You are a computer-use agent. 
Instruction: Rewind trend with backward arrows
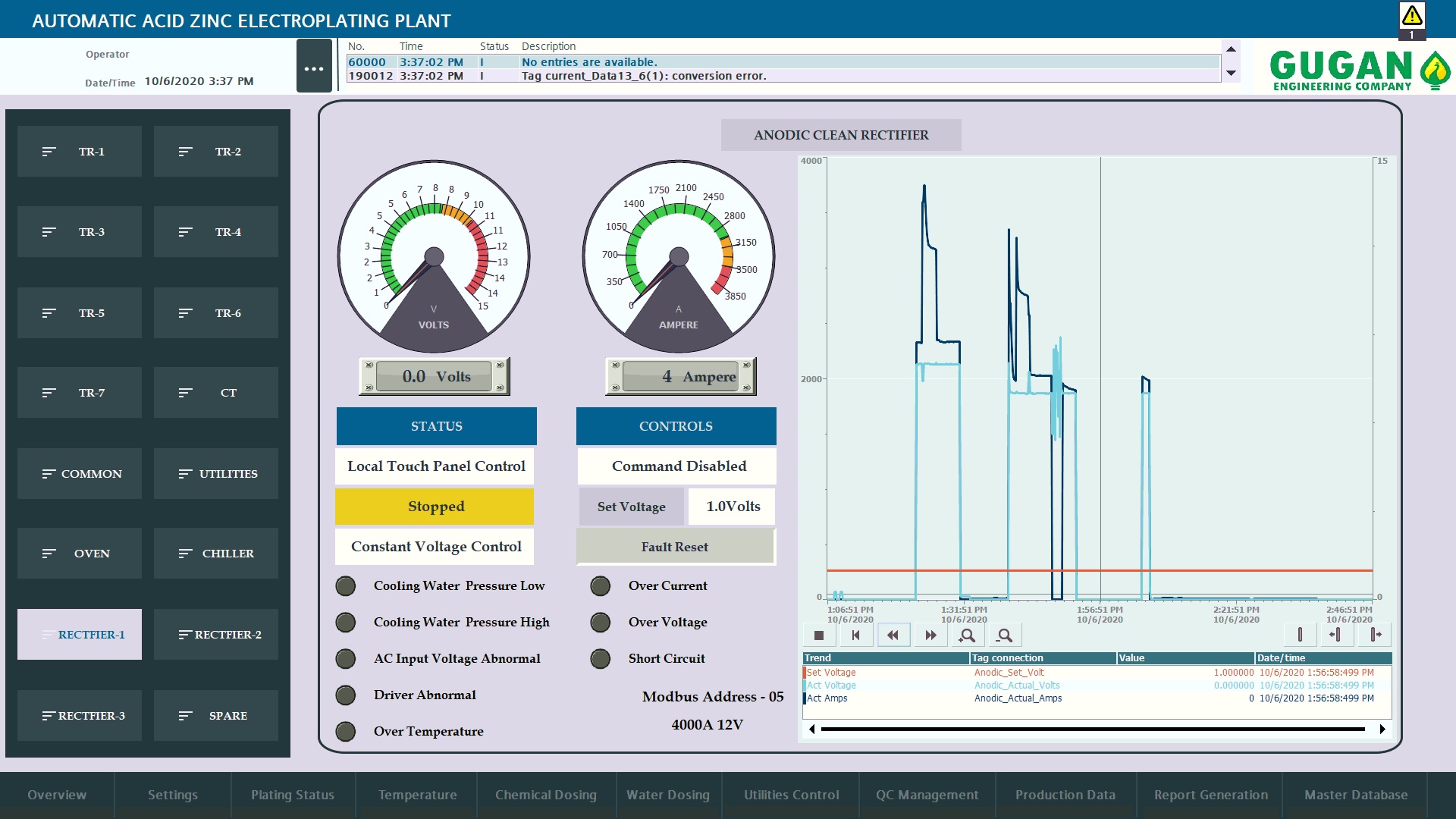point(893,635)
